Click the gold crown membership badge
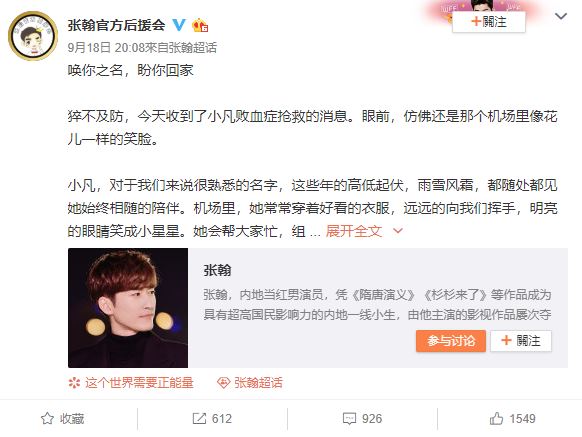 click(200, 25)
